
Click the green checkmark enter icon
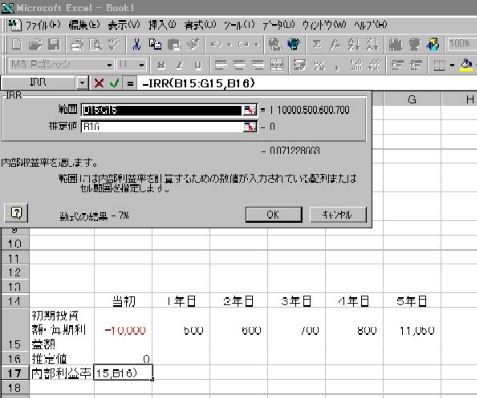114,83
